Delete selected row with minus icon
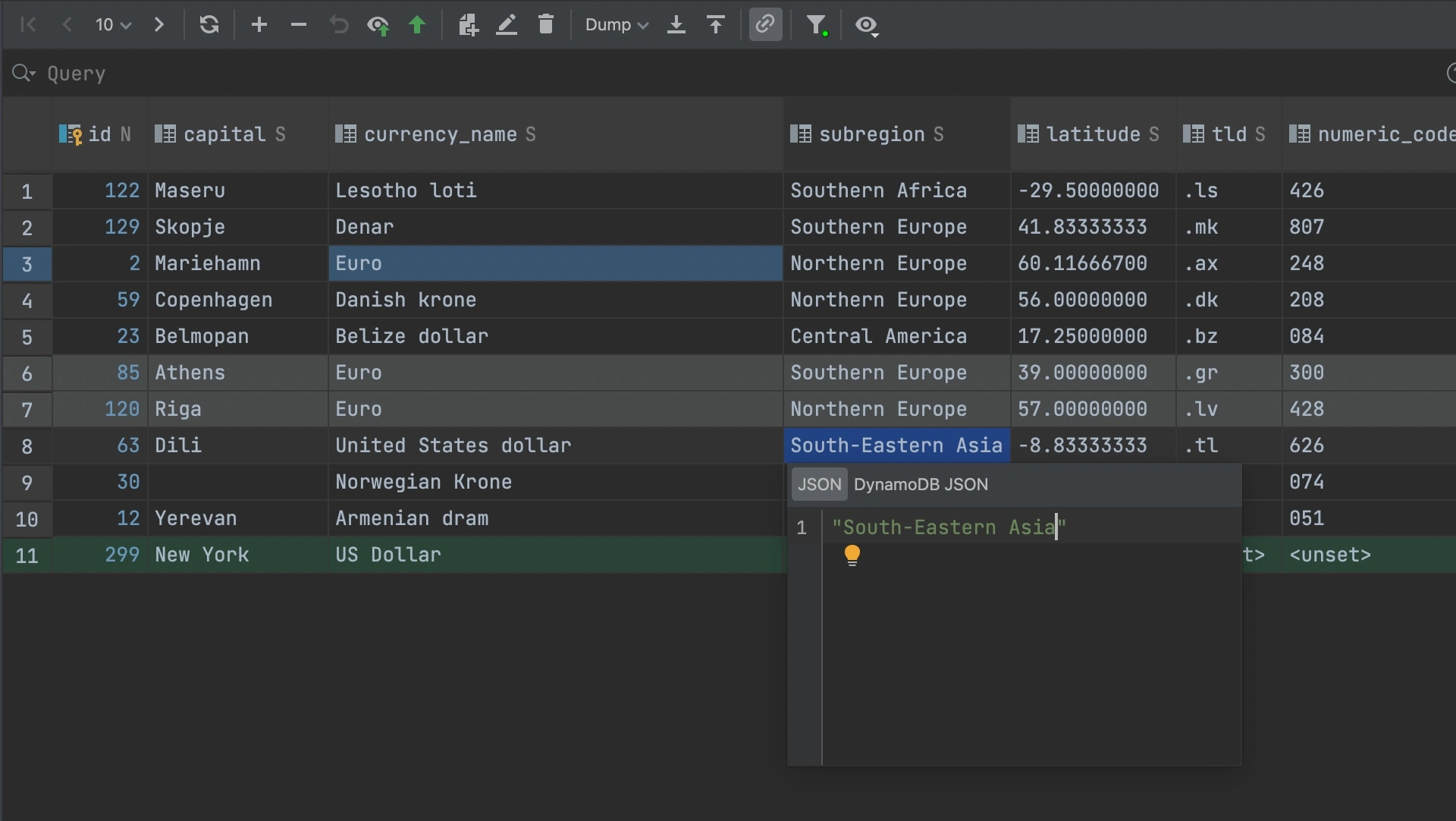Viewport: 1456px width, 821px height. point(299,25)
